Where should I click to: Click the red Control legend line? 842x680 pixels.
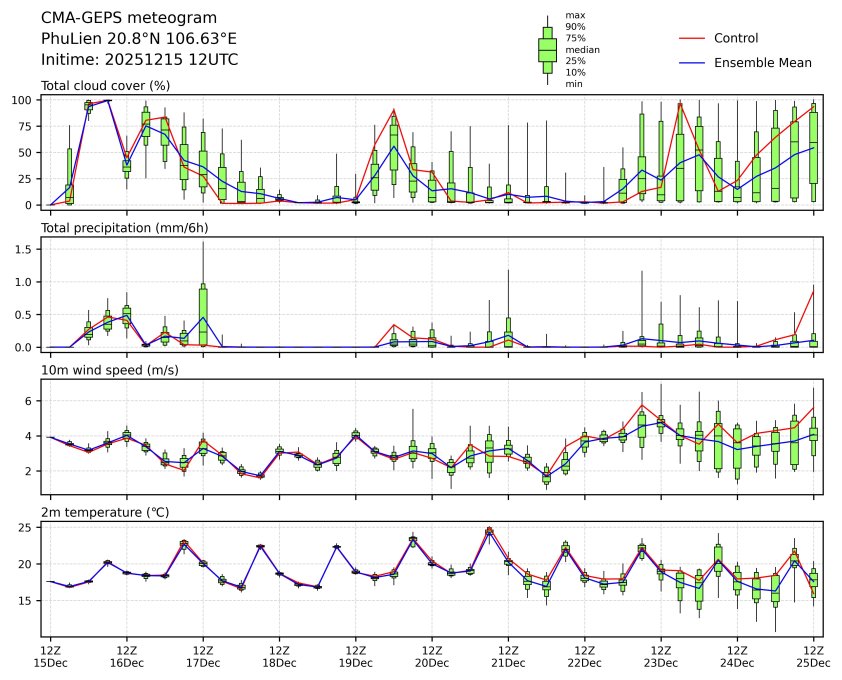click(x=692, y=38)
